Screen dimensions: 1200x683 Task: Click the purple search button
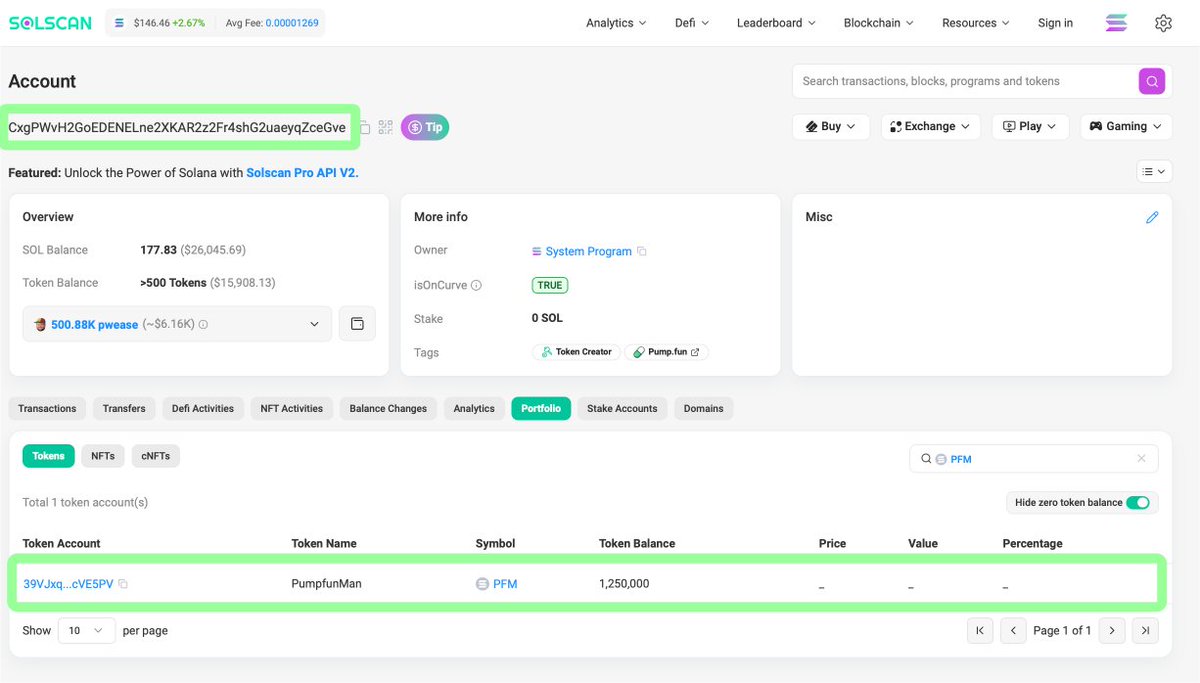coord(1152,81)
